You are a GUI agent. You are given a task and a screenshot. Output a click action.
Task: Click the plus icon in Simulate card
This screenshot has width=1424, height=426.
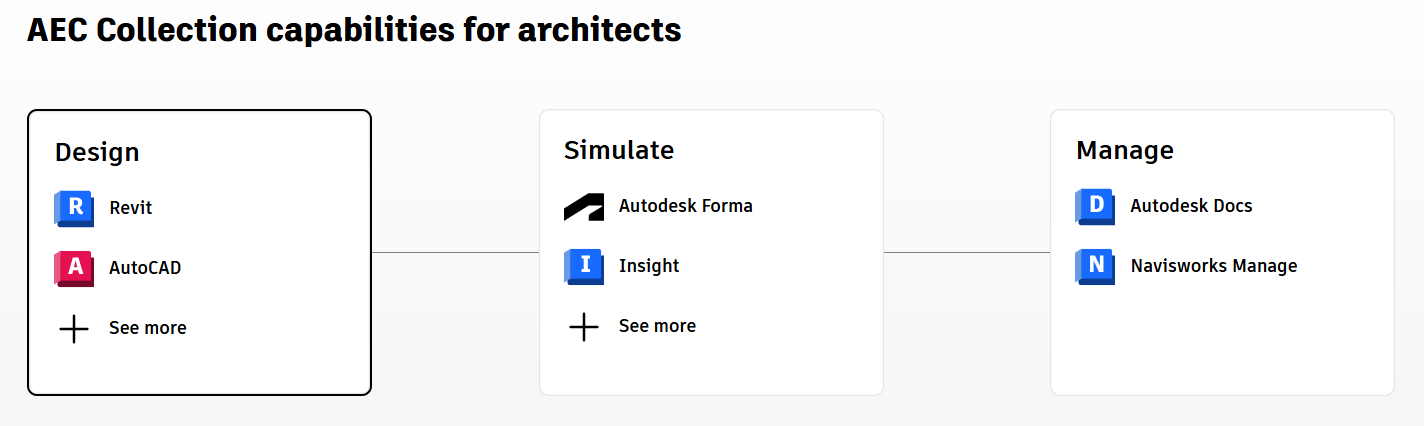tap(584, 326)
